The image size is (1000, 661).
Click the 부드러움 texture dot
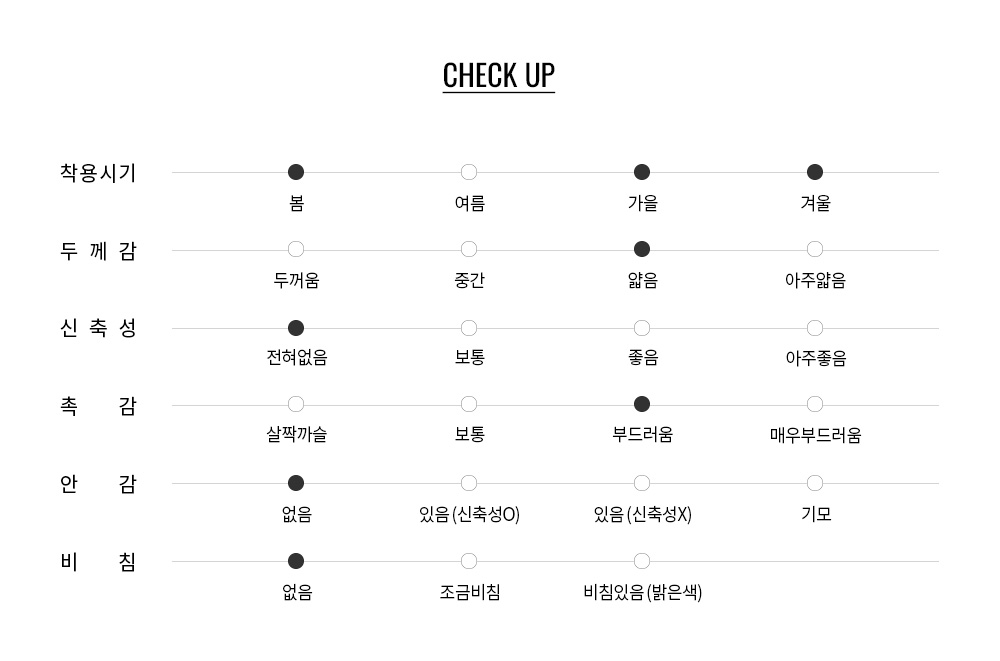pyautogui.click(x=642, y=404)
